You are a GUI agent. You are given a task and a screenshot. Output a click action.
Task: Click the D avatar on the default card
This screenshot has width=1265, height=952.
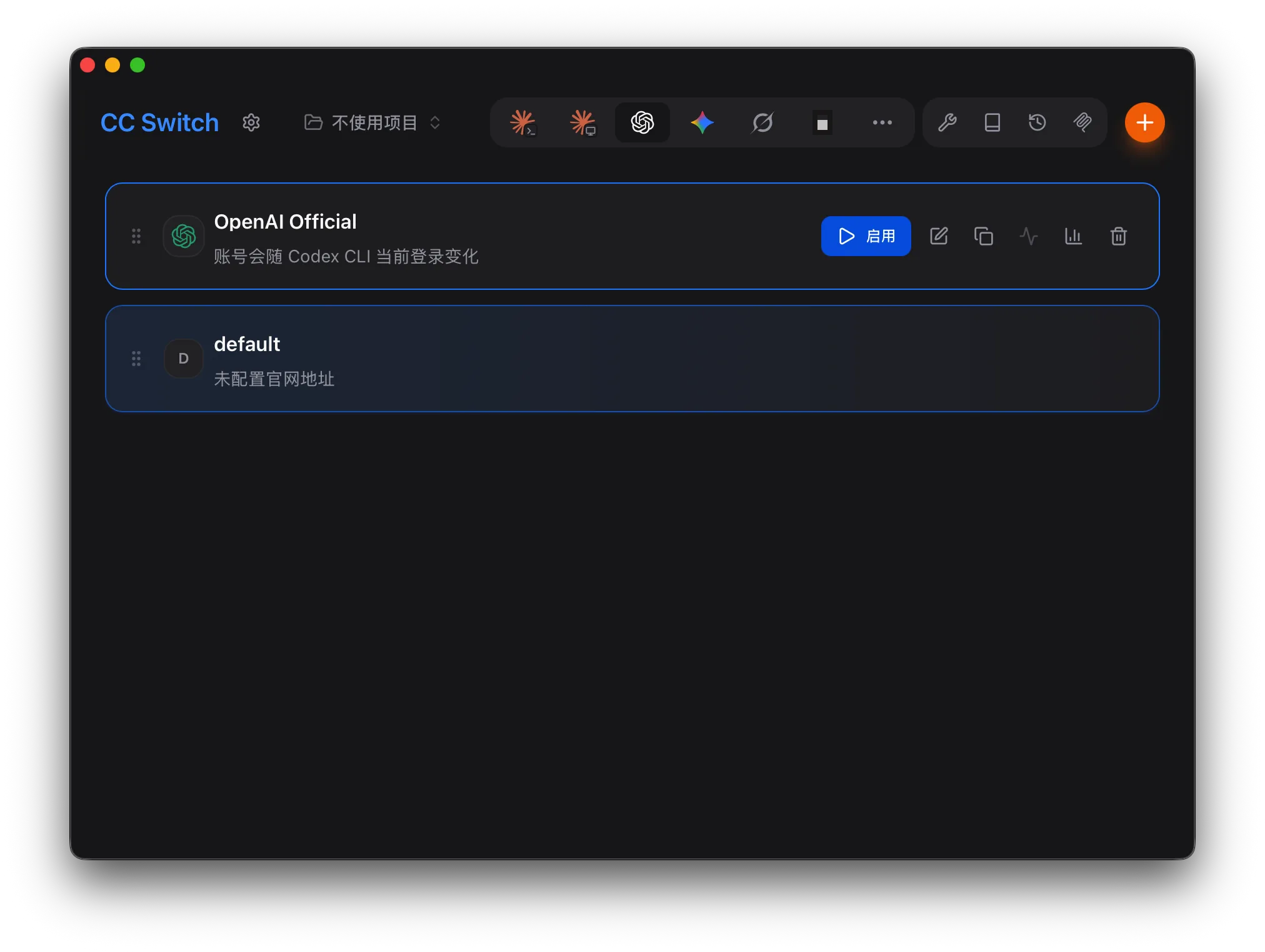184,359
